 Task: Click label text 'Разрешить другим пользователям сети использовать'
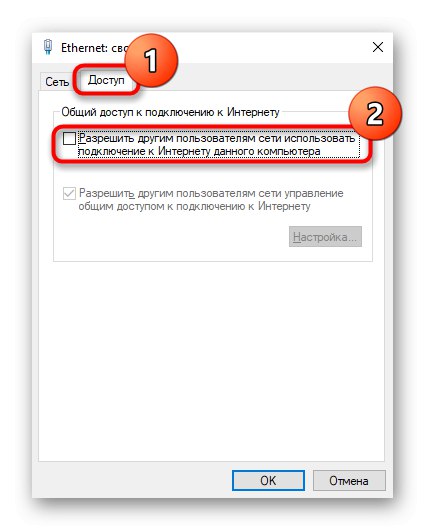pos(217,138)
